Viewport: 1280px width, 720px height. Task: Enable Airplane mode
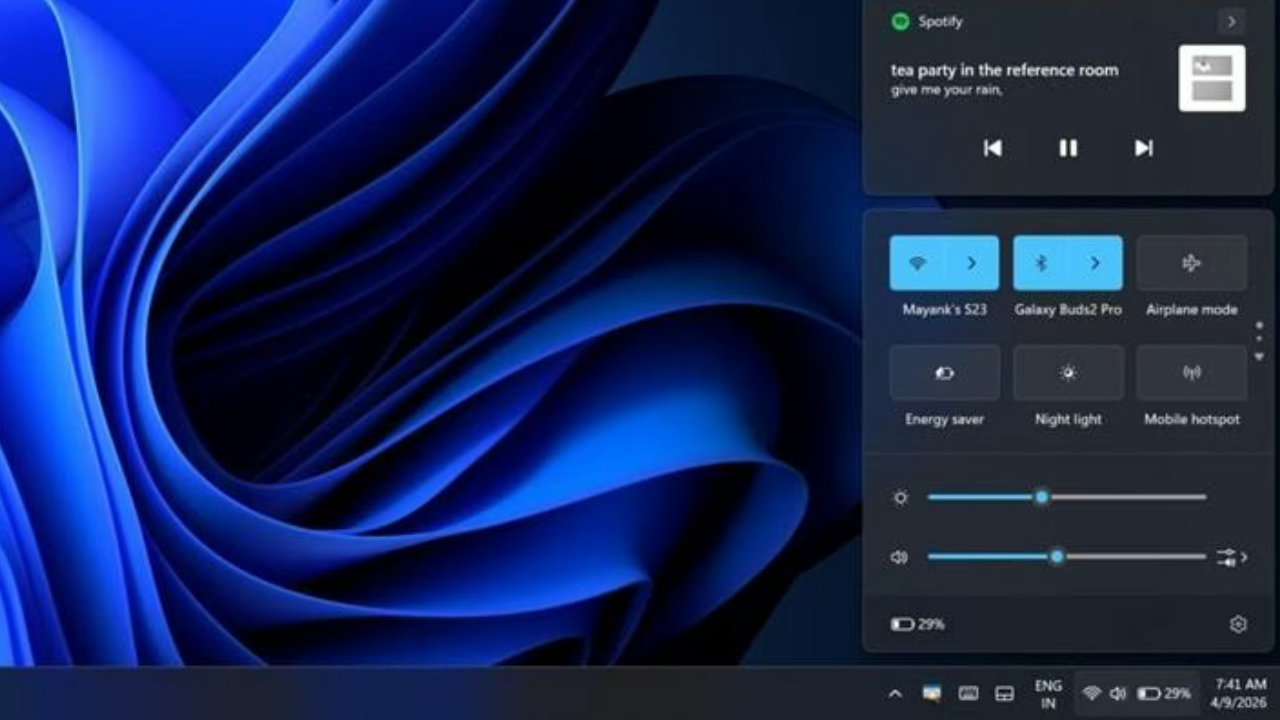tap(1191, 262)
